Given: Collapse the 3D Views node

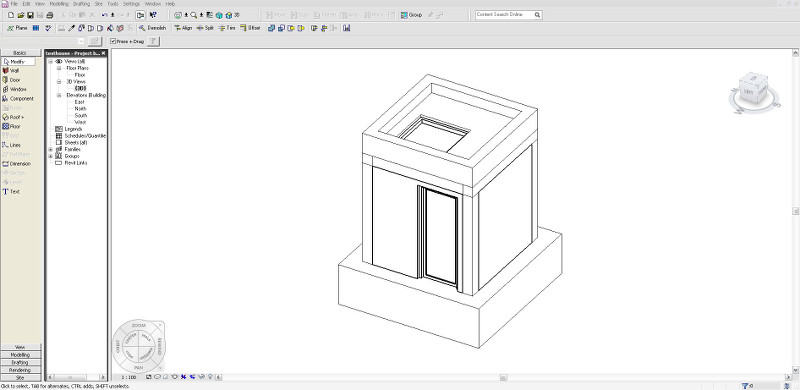Looking at the screenshot, I should coord(59,82).
